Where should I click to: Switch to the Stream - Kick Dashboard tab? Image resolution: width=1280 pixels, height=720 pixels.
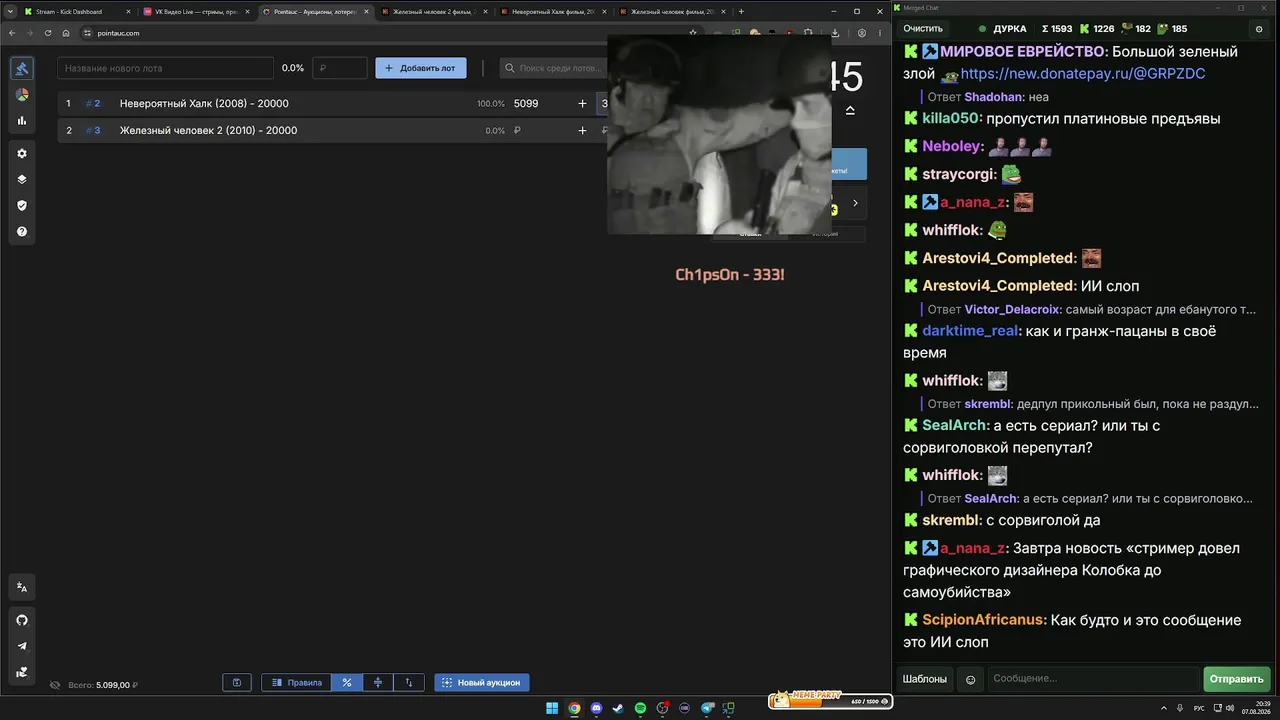click(x=78, y=12)
